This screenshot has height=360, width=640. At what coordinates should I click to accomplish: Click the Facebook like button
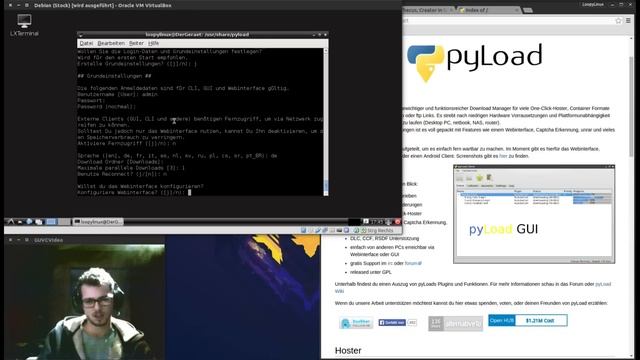point(392,322)
